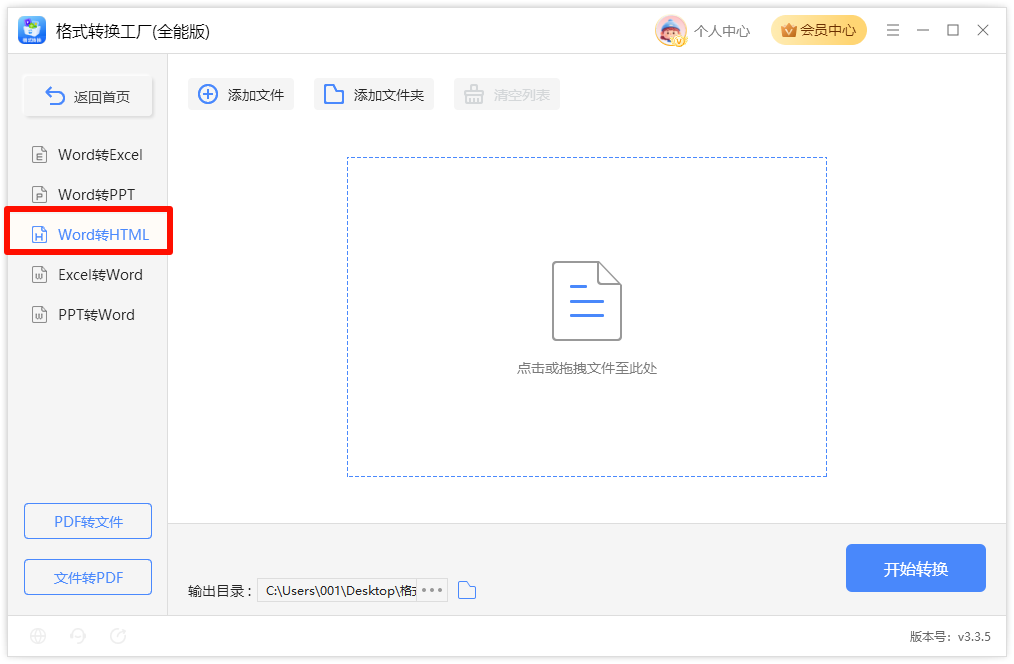This screenshot has width=1014, height=664.
Task: Click the Word转Excel file icon
Action: pos(39,155)
